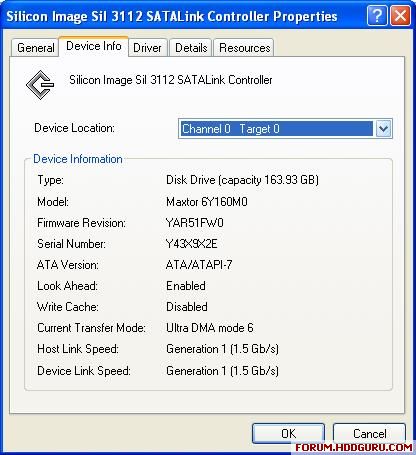Dismiss dialog using Cancel button
The image size is (416, 455).
tap(370, 433)
